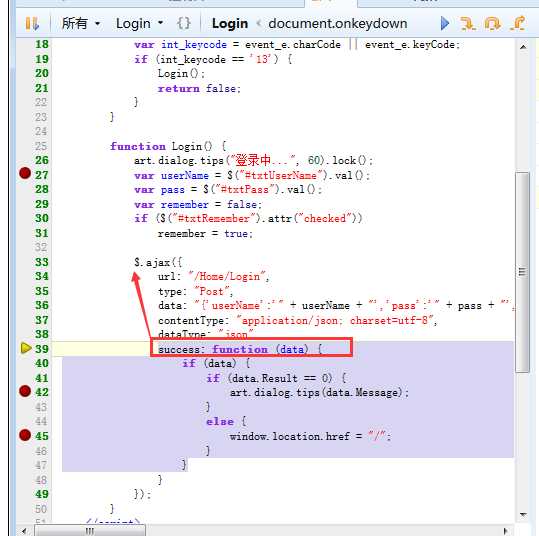
Task: Click the Step Into debugger icon
Action: [468, 23]
